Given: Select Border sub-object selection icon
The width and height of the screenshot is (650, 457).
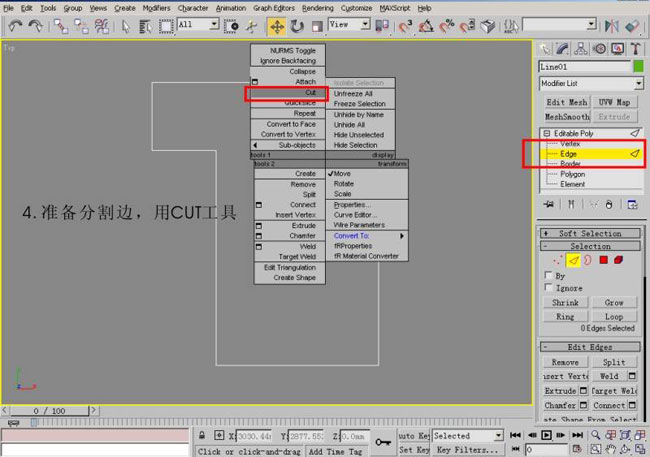Looking at the screenshot, I should (x=588, y=260).
